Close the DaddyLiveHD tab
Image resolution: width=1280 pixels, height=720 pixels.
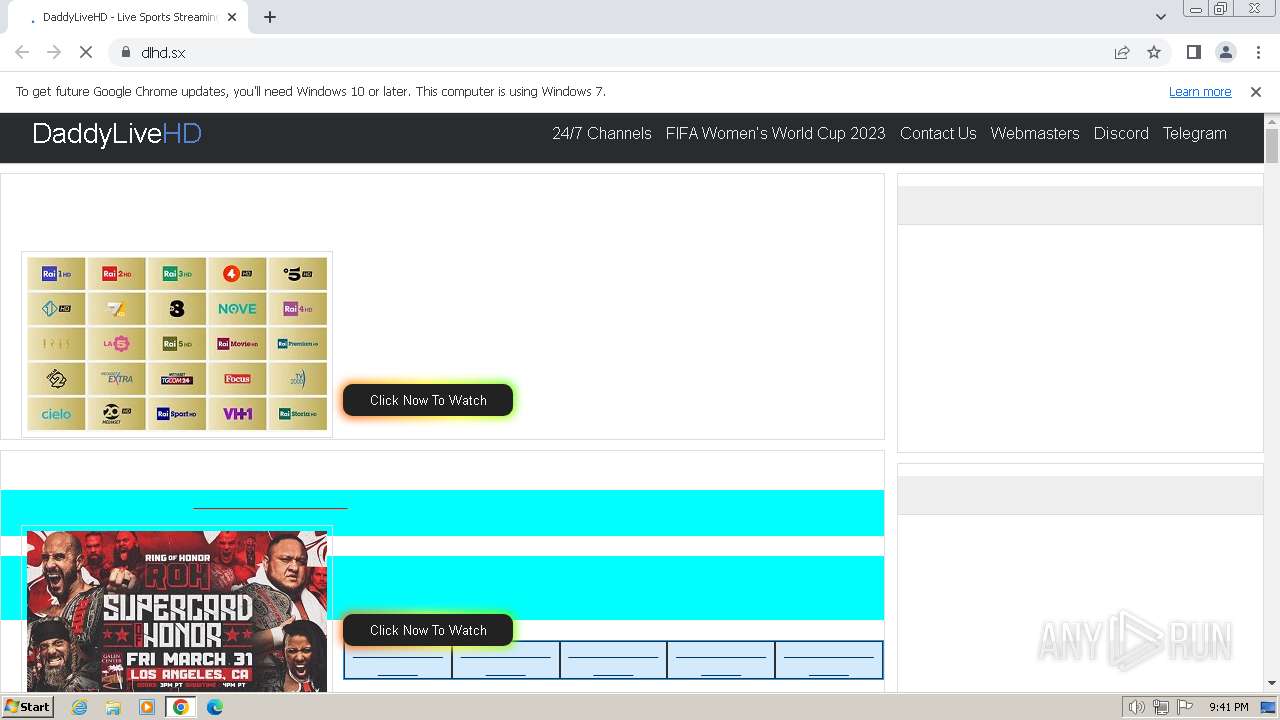(232, 17)
